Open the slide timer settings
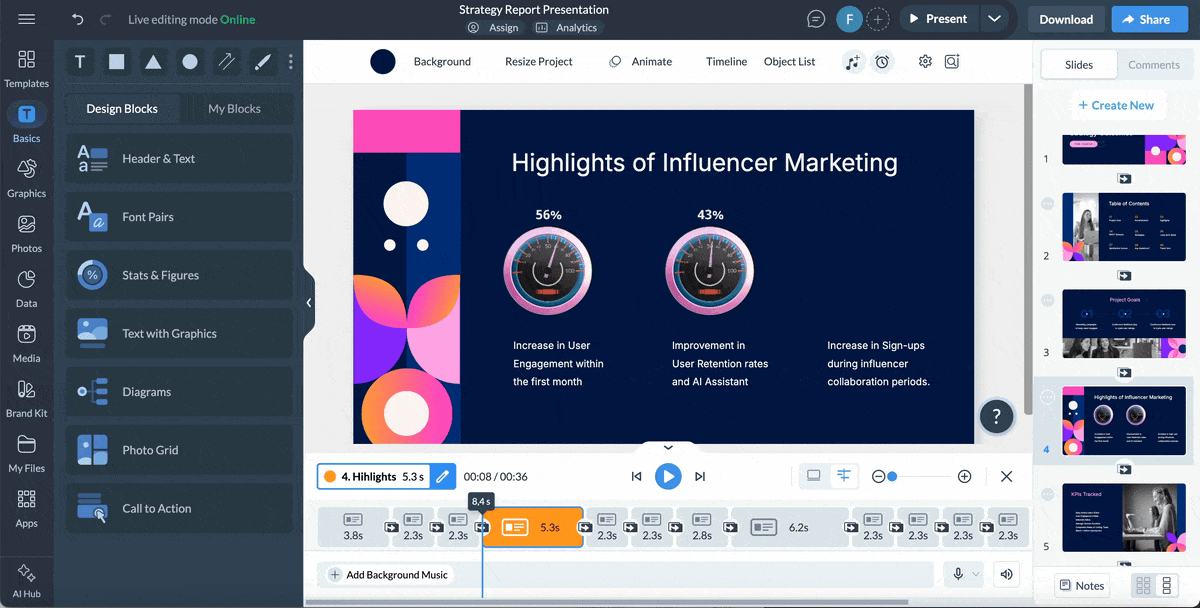1200x608 pixels. 881,63
